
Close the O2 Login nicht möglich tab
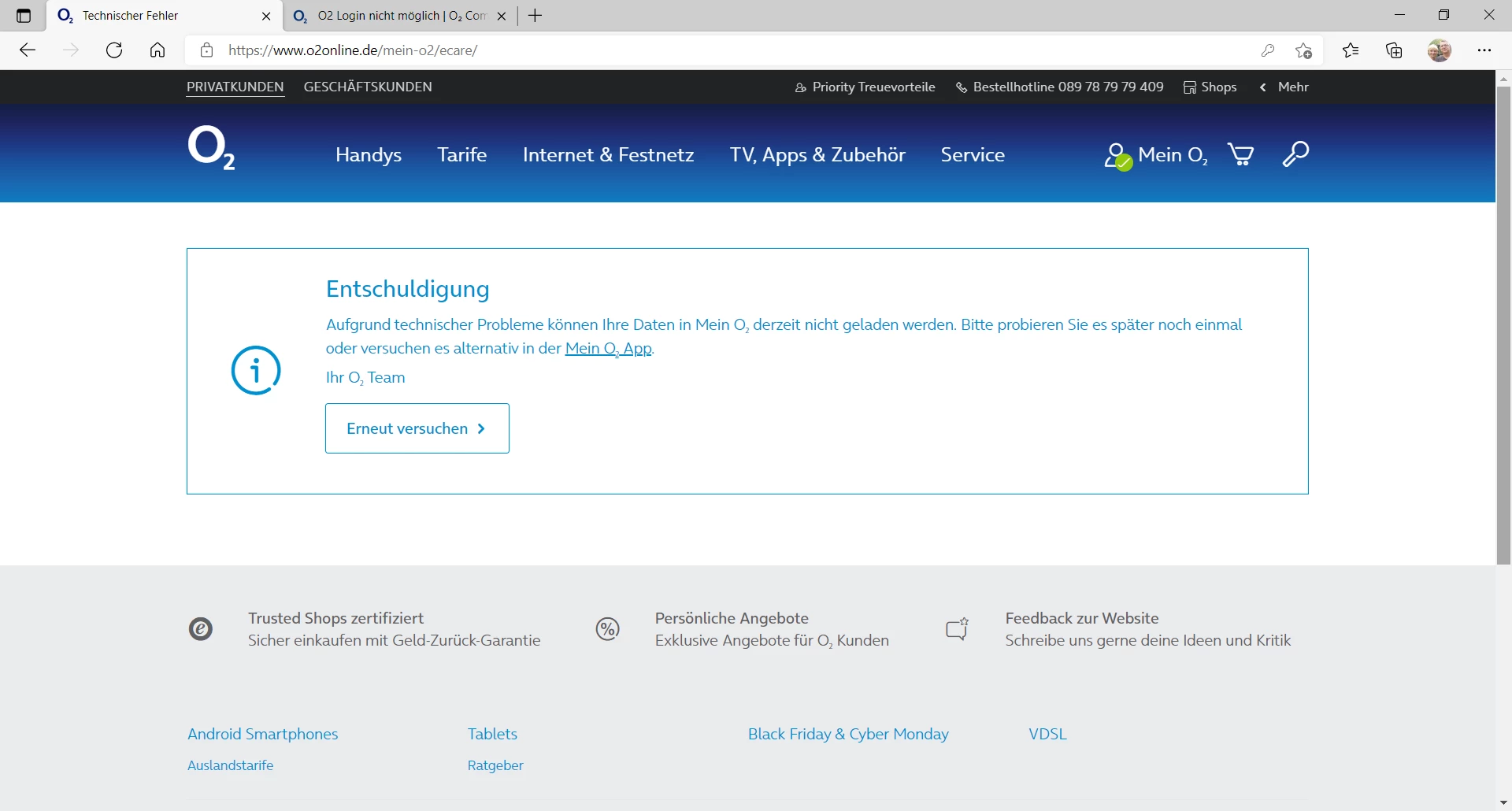502,16
